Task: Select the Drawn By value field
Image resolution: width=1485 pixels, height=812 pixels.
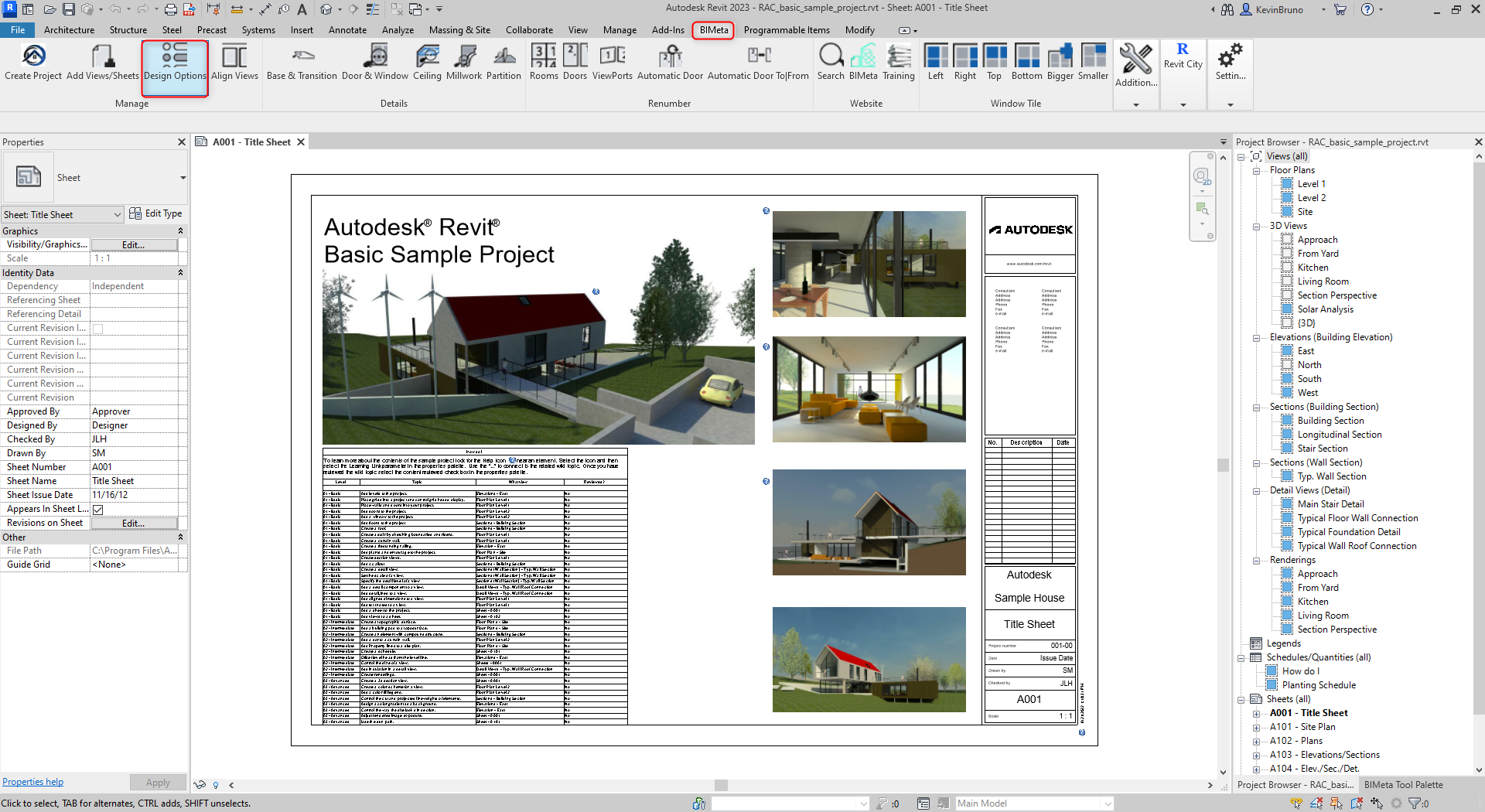Action: point(135,453)
